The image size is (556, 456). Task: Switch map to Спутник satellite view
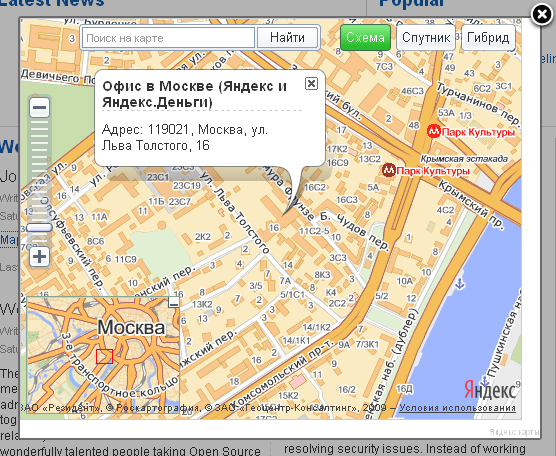pyautogui.click(x=426, y=37)
